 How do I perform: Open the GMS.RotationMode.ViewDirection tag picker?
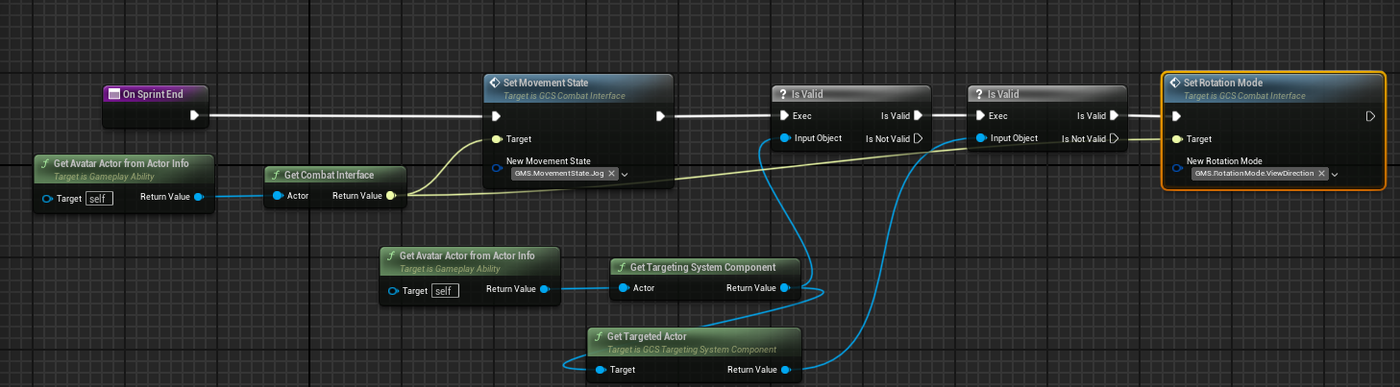(1260, 173)
